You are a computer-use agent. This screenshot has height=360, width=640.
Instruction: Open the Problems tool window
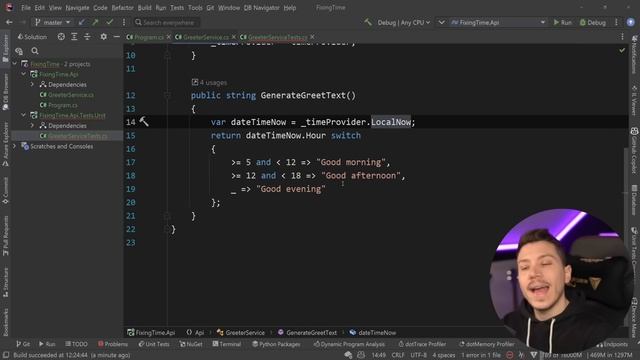tap(113, 344)
